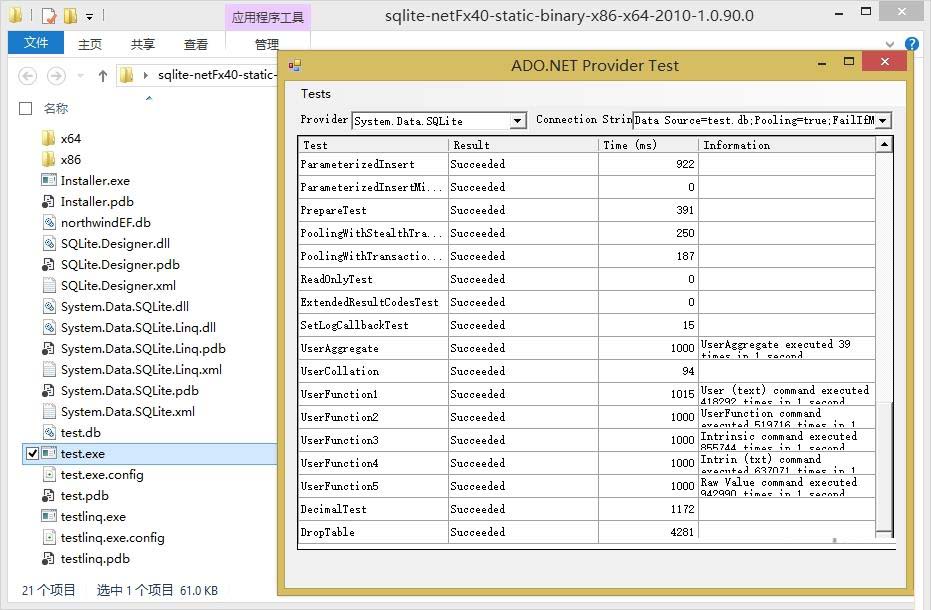This screenshot has width=931, height=610.
Task: Click the Explorer back arrow
Action: click(27, 75)
